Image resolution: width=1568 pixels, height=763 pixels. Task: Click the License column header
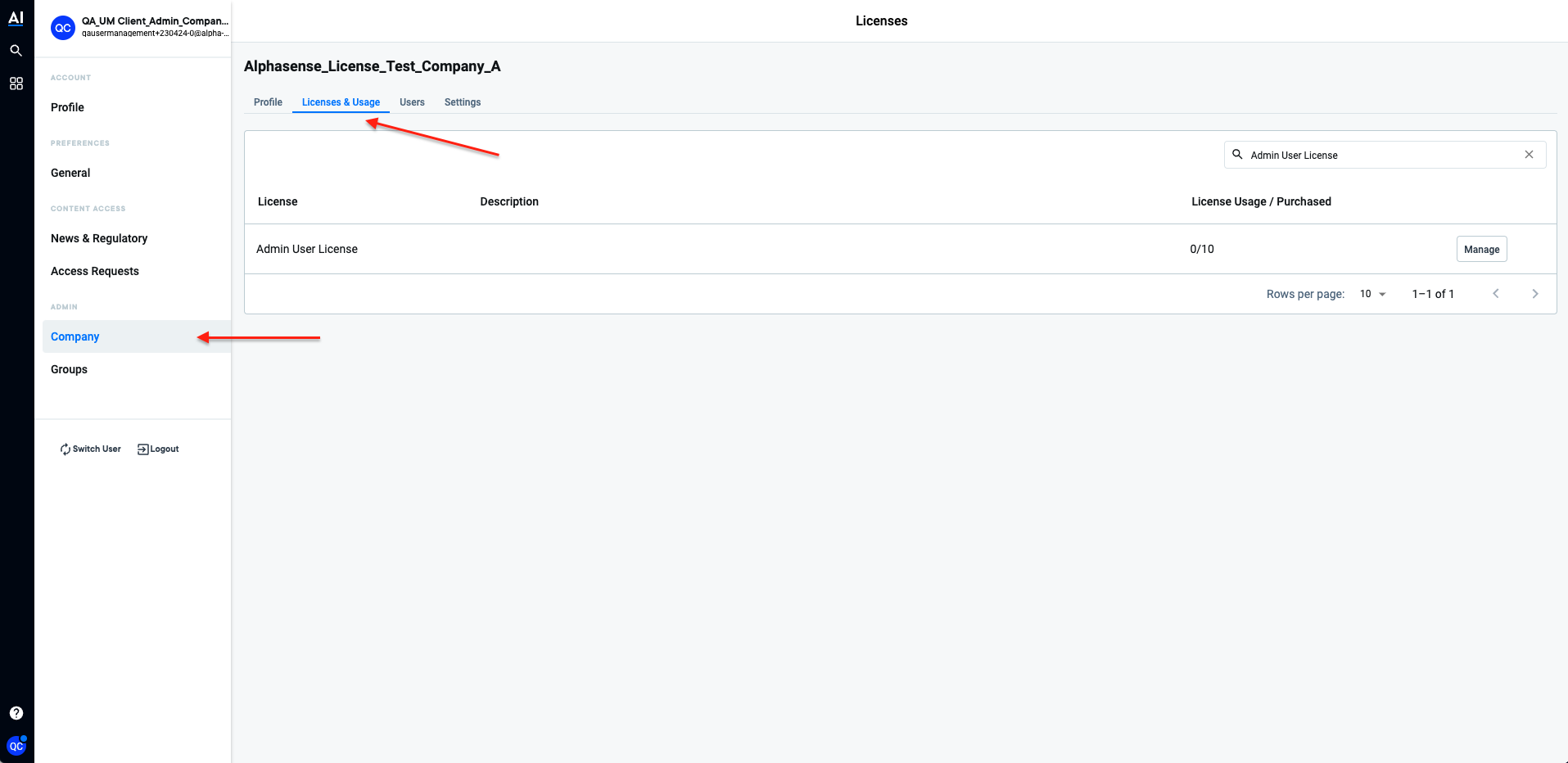[x=278, y=201]
